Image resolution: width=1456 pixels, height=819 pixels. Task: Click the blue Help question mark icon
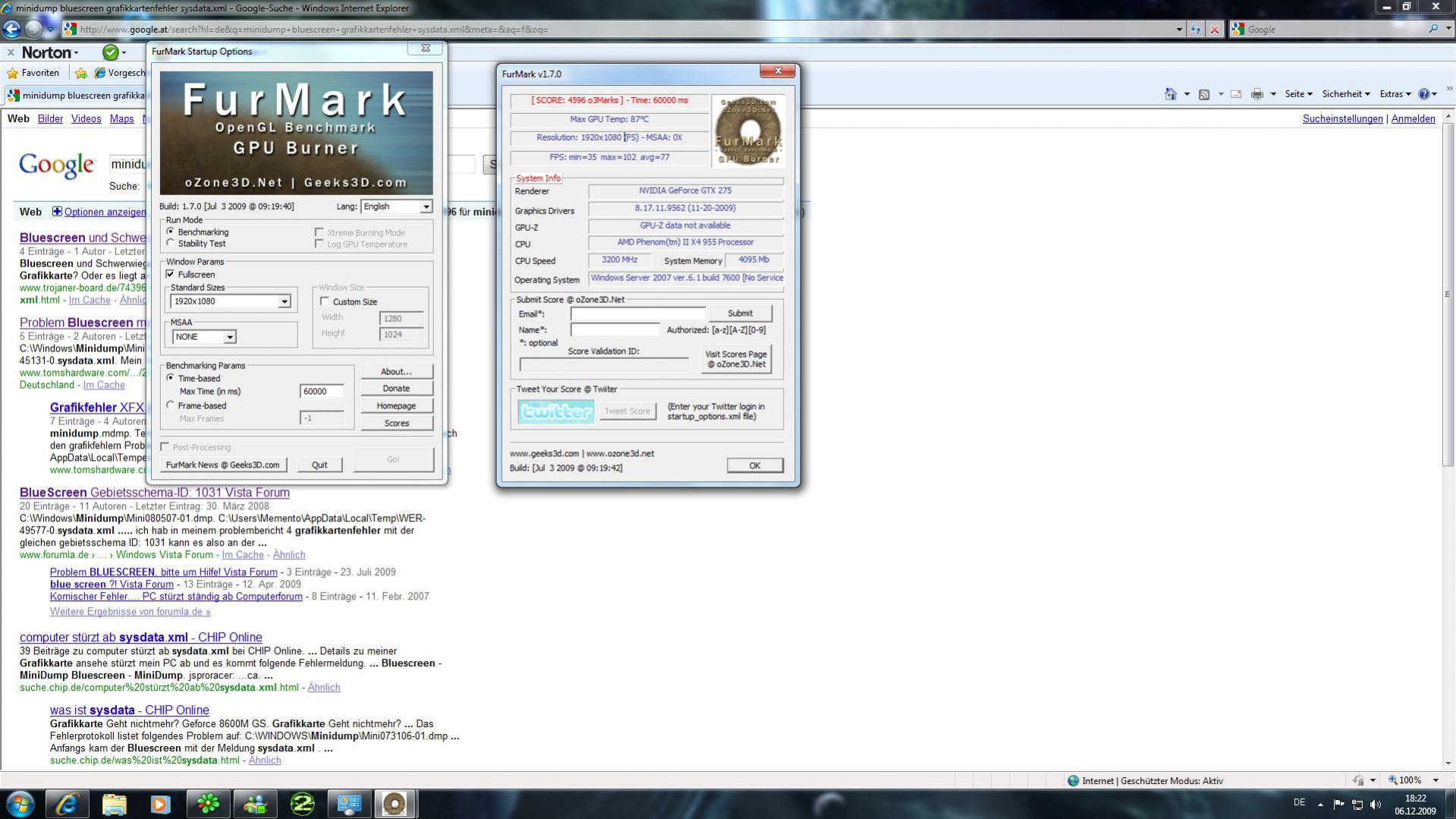1424,94
